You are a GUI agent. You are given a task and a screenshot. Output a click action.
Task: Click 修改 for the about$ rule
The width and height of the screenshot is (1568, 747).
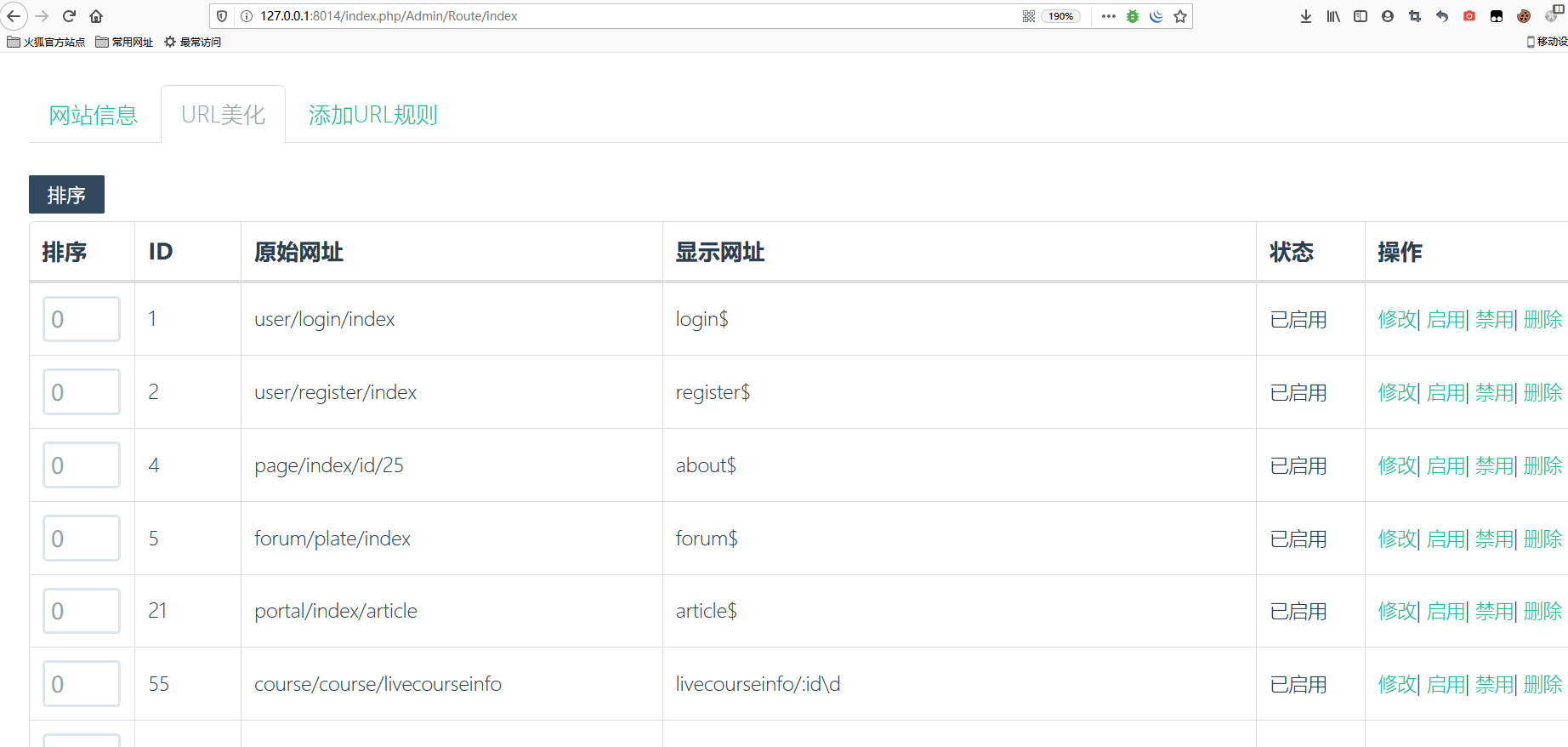[1397, 465]
